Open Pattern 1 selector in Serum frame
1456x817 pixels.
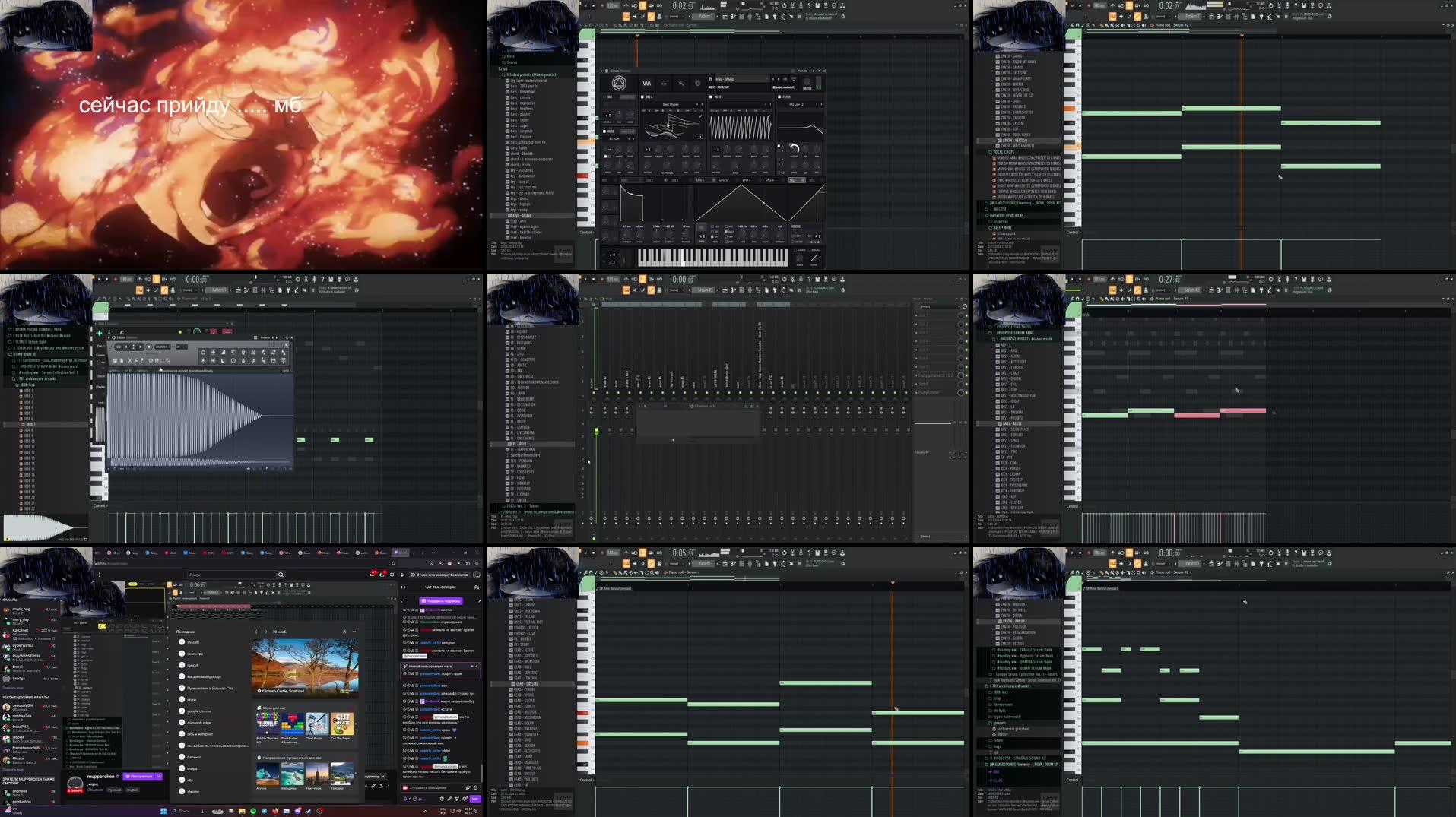(703, 16)
